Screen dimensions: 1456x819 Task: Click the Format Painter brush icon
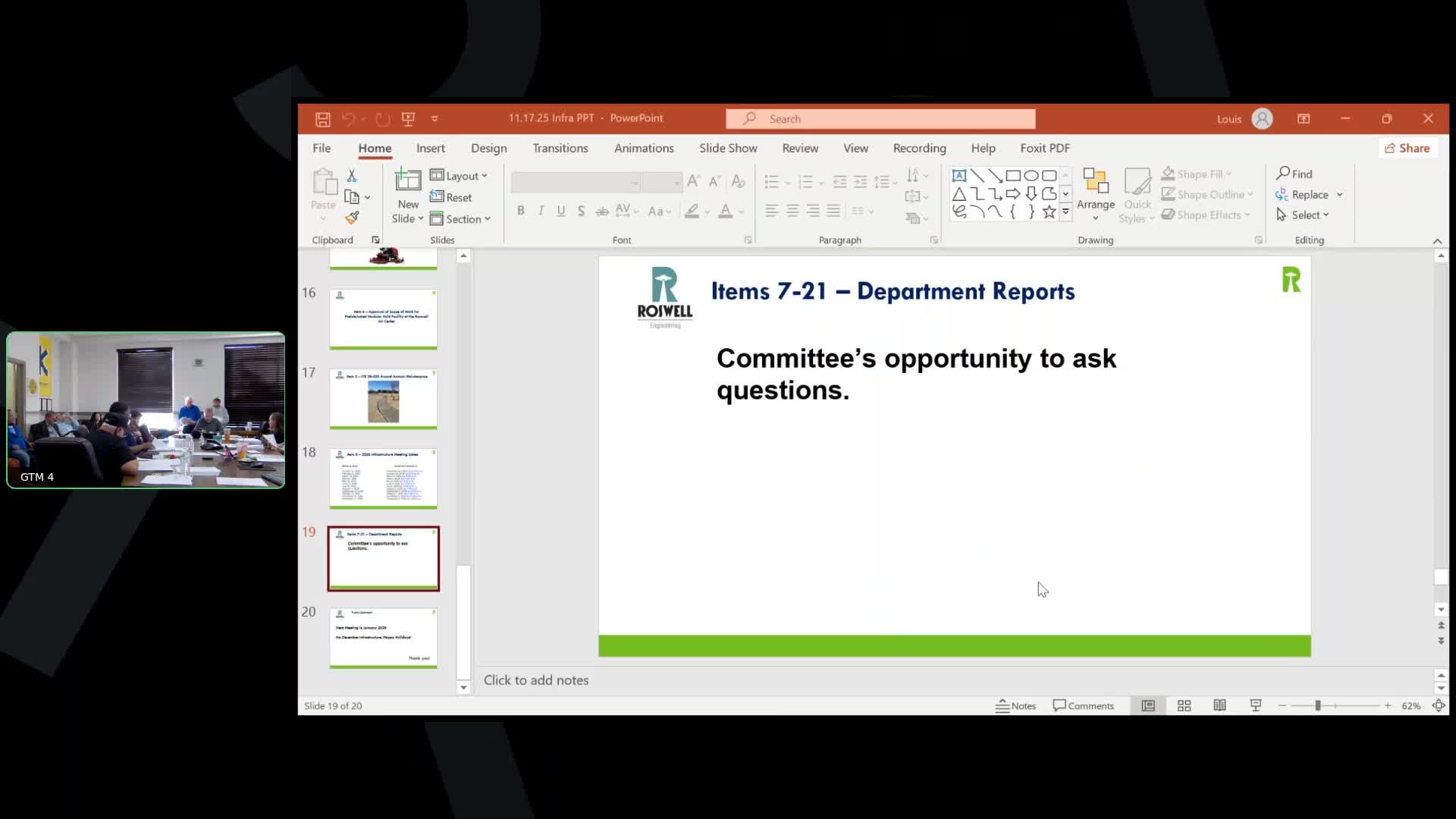pos(352,218)
